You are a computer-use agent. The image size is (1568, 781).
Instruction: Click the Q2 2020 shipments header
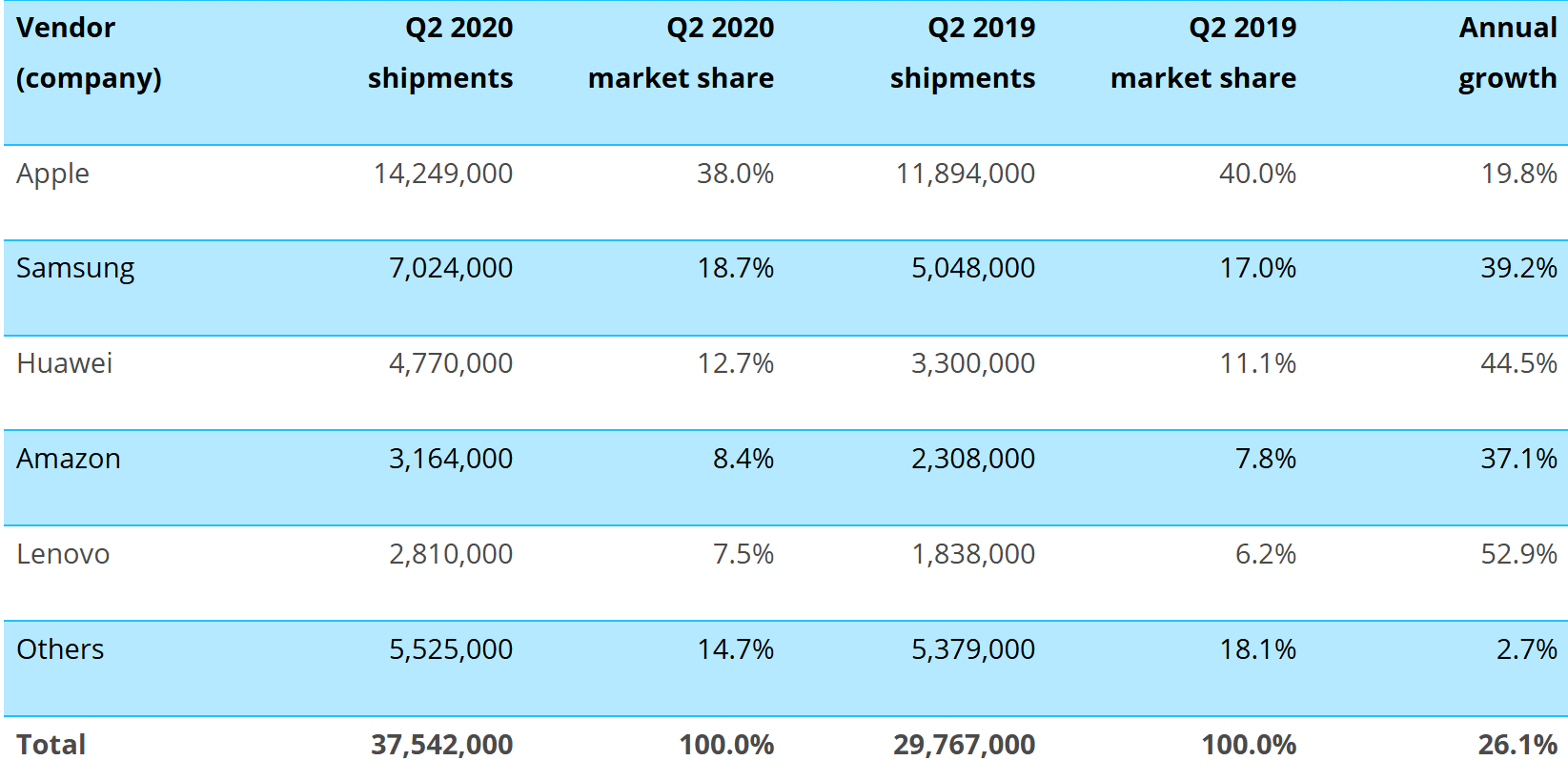[440, 53]
